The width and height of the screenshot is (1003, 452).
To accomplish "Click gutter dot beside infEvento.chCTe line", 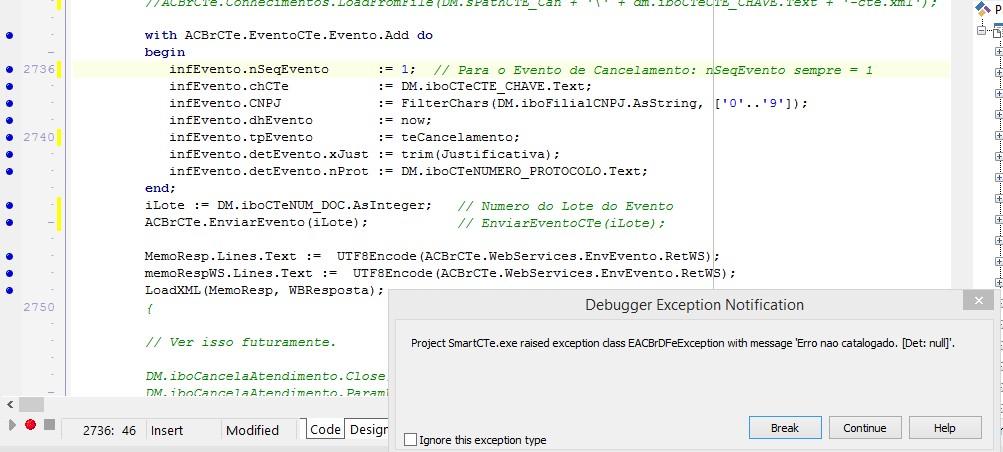I will (x=9, y=86).
